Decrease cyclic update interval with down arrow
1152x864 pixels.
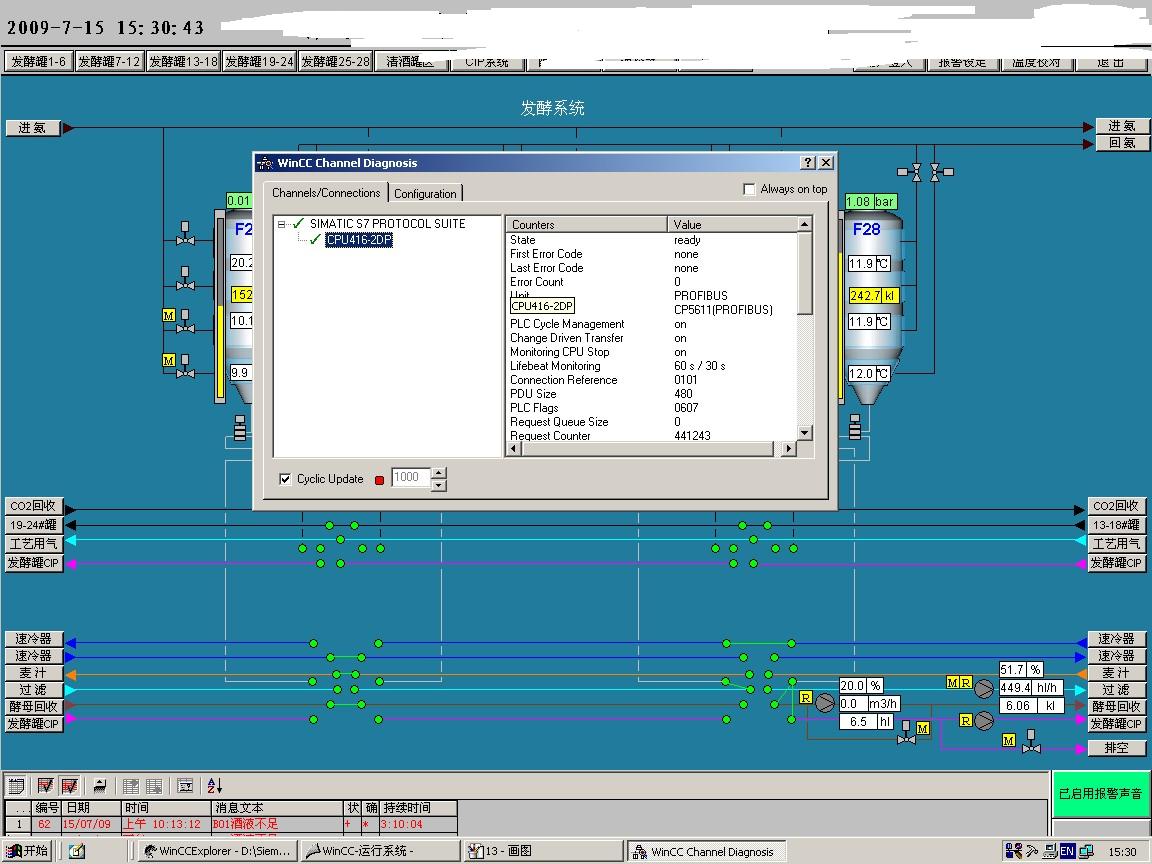[439, 485]
